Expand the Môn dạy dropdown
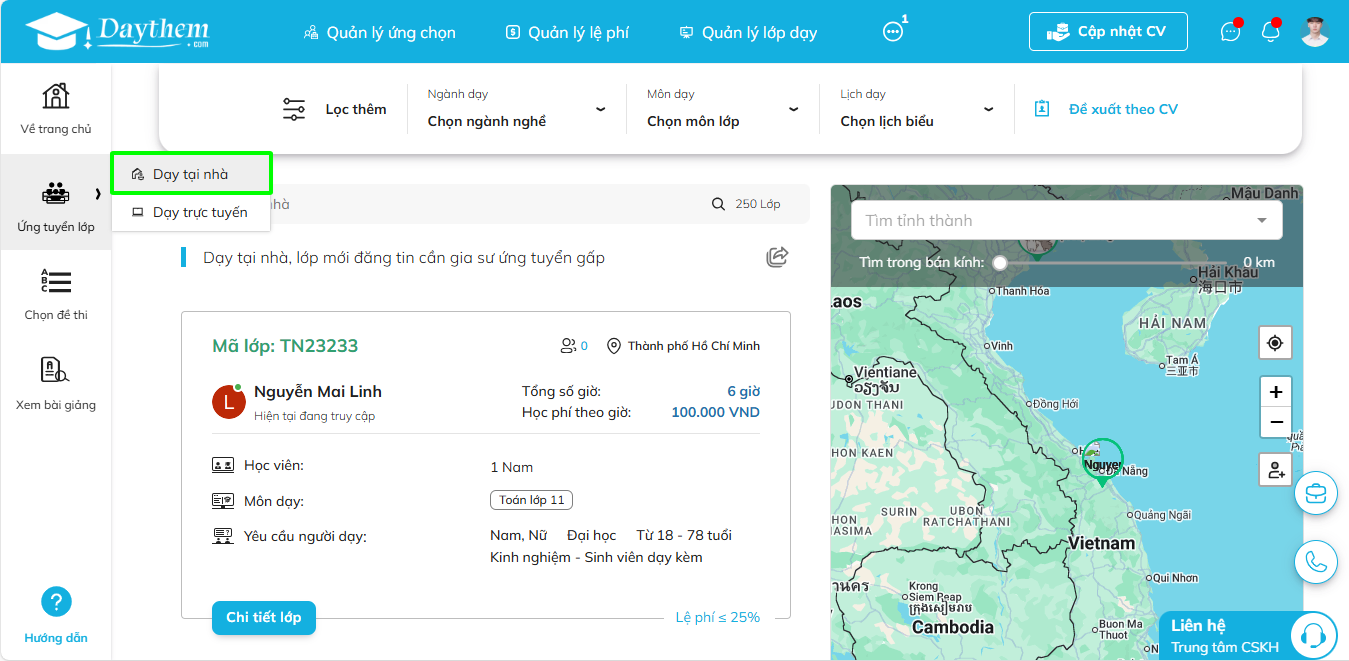This screenshot has height=661, width=1349. point(723,109)
